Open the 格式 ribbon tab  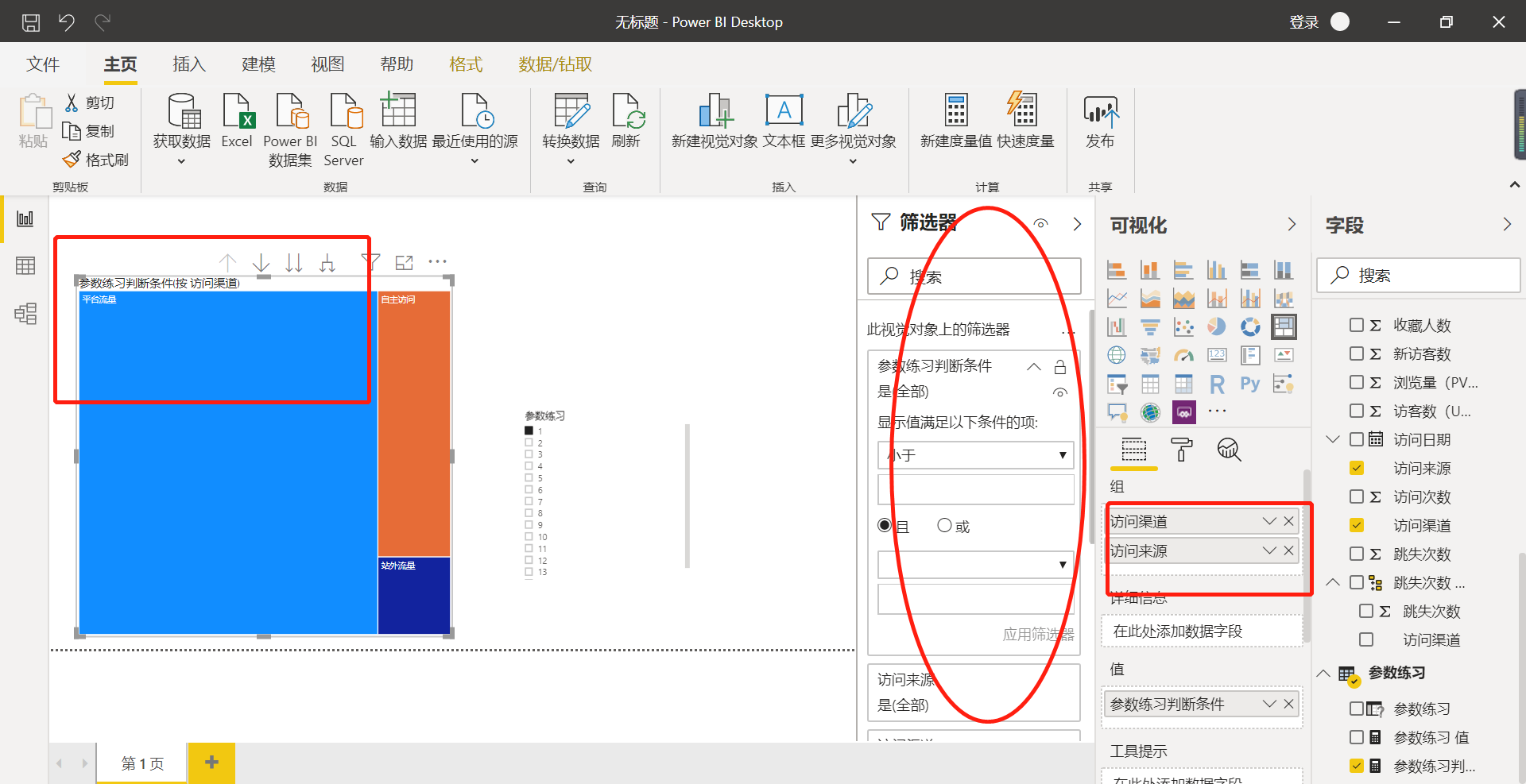[466, 64]
